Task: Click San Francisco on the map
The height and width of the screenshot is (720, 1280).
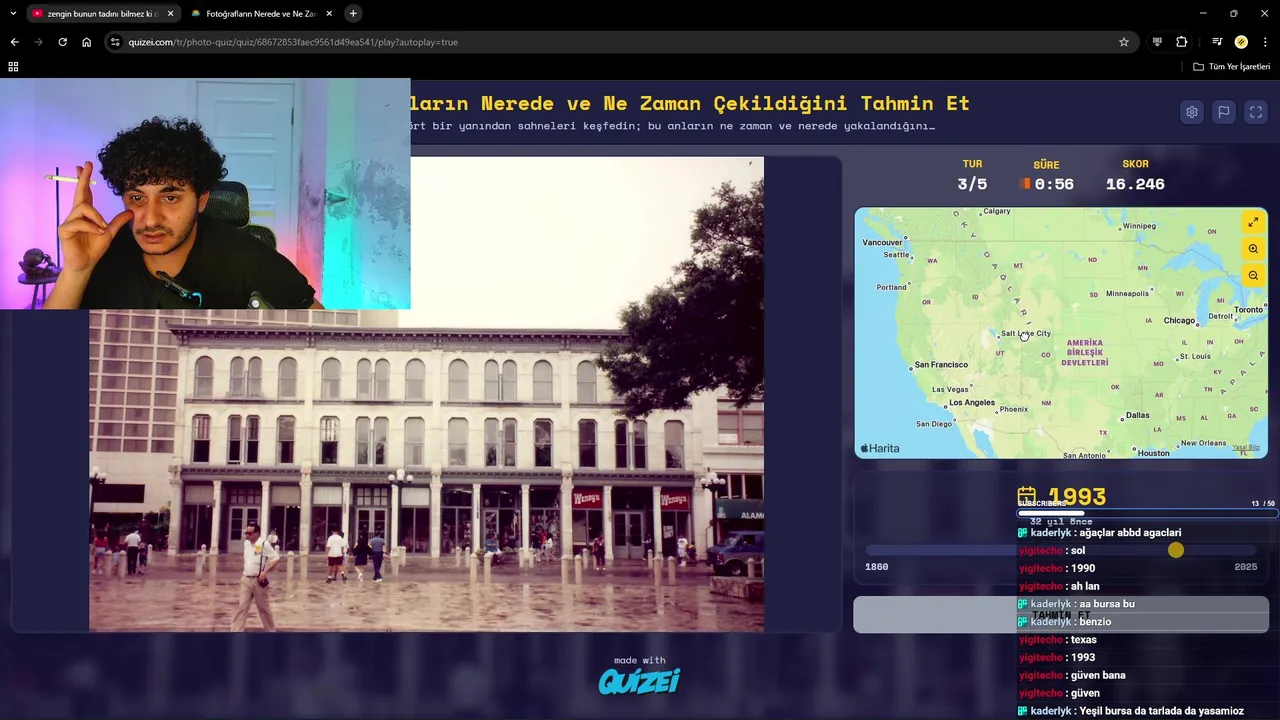Action: tap(941, 365)
